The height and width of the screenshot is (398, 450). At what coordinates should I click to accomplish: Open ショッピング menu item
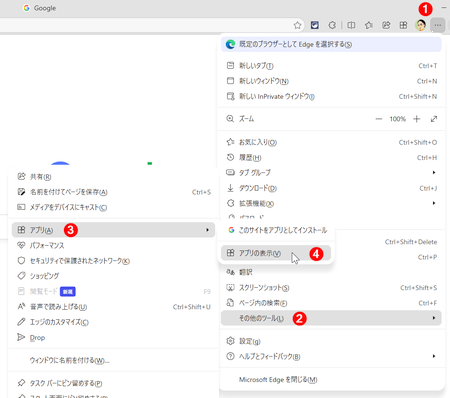pyautogui.click(x=113, y=276)
